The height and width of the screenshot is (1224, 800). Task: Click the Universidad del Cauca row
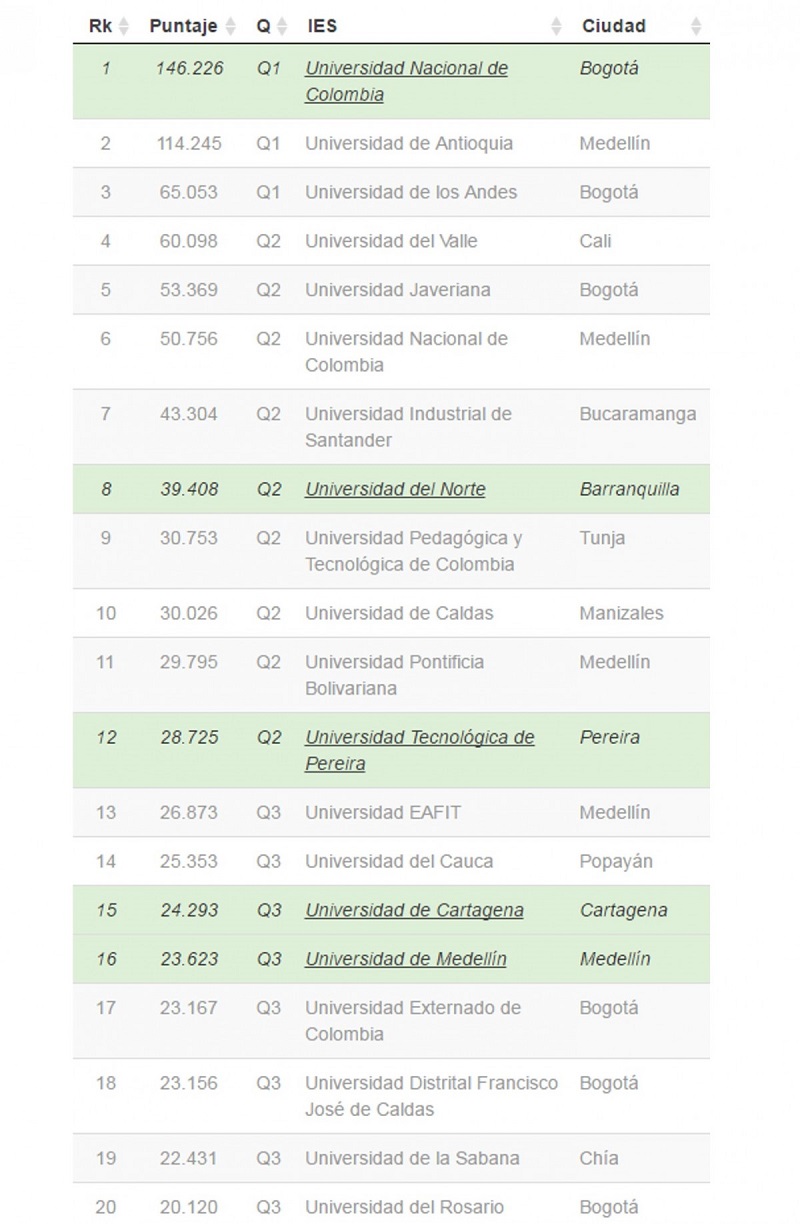coord(398,861)
